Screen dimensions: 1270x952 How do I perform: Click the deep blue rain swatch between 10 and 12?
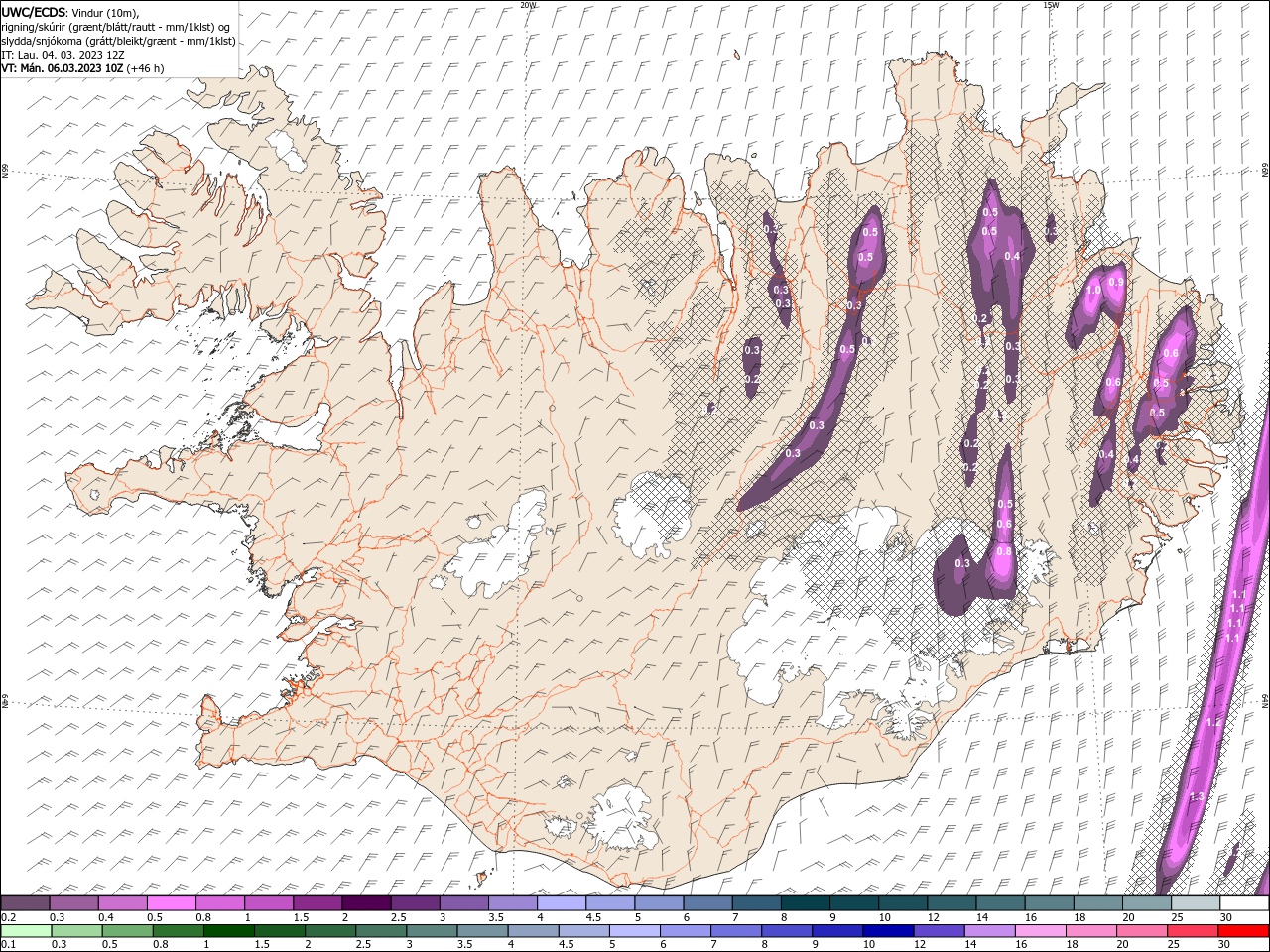887,931
